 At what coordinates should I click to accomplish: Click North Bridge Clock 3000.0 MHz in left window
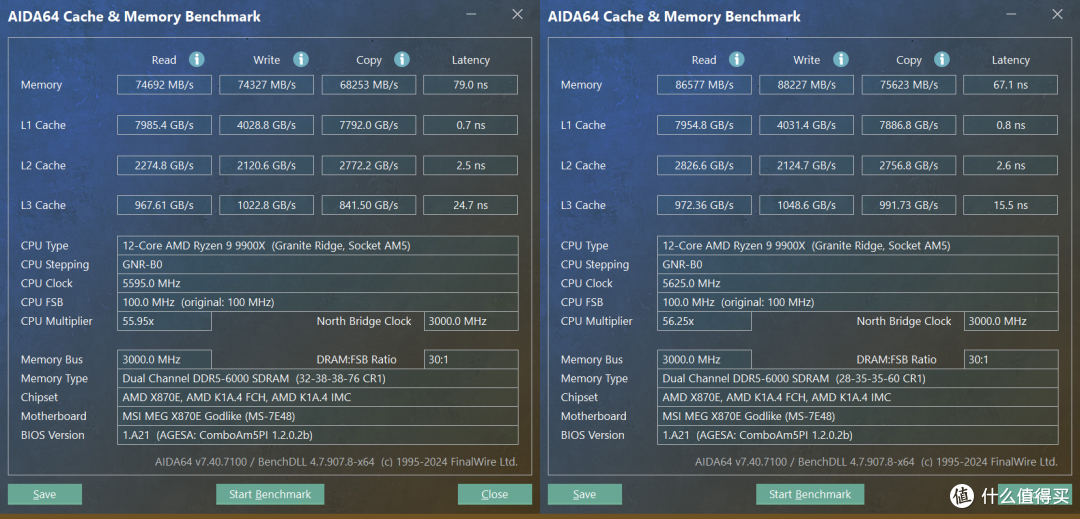point(471,321)
